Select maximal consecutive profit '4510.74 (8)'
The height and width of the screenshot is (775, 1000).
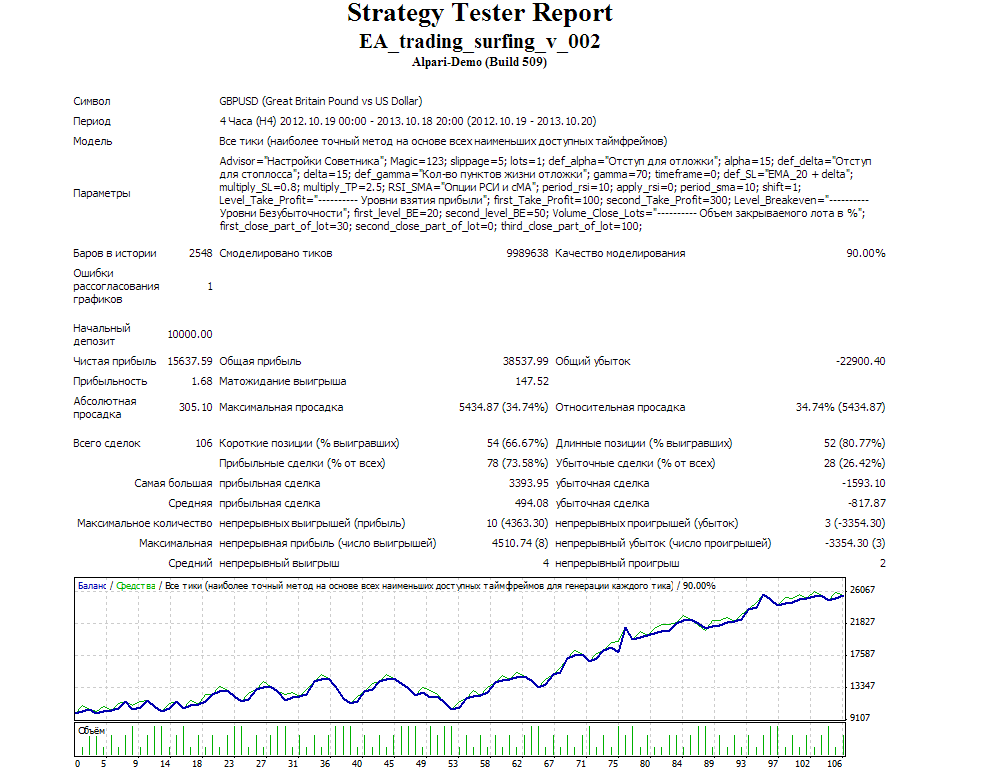click(x=520, y=543)
